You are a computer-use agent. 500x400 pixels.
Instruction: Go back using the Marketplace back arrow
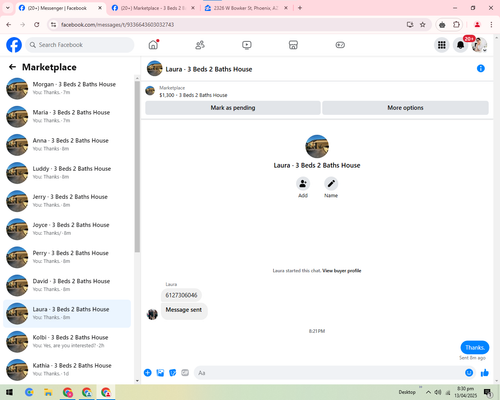(x=12, y=67)
